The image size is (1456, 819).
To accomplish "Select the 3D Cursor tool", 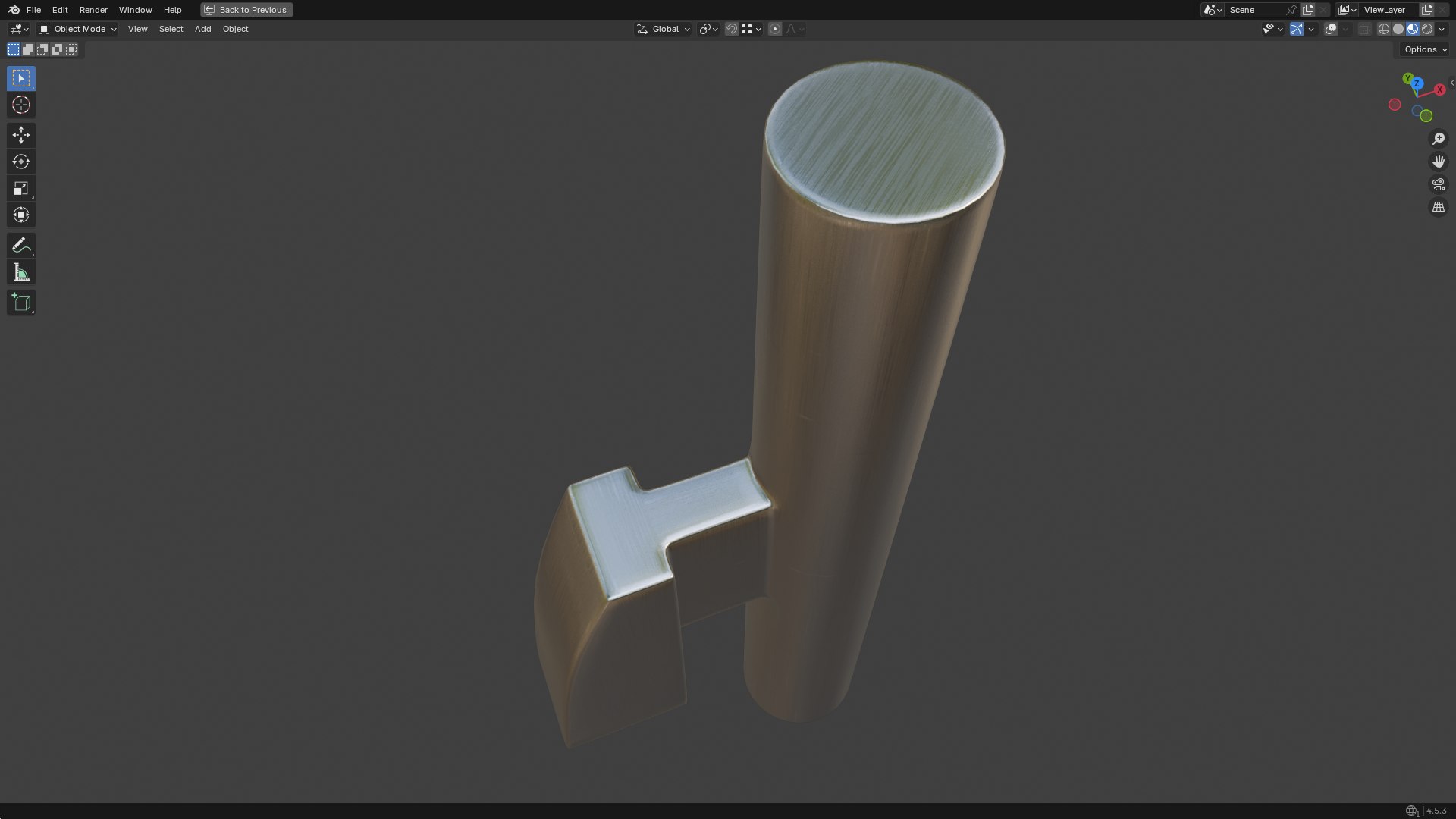I will point(21,105).
